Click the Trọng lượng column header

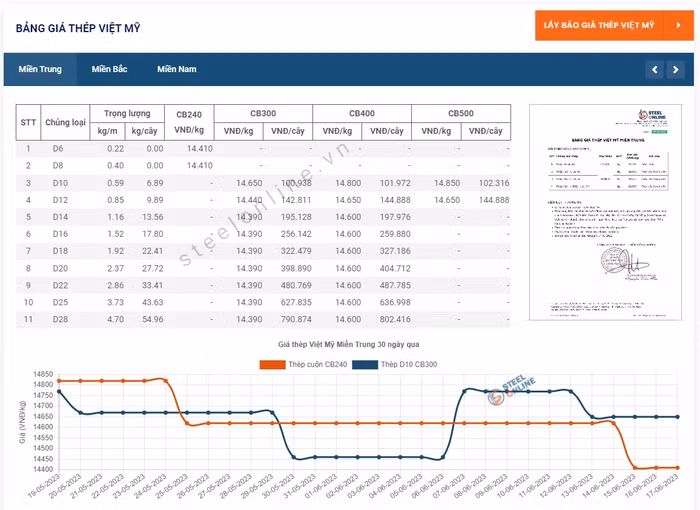[x=127, y=114]
